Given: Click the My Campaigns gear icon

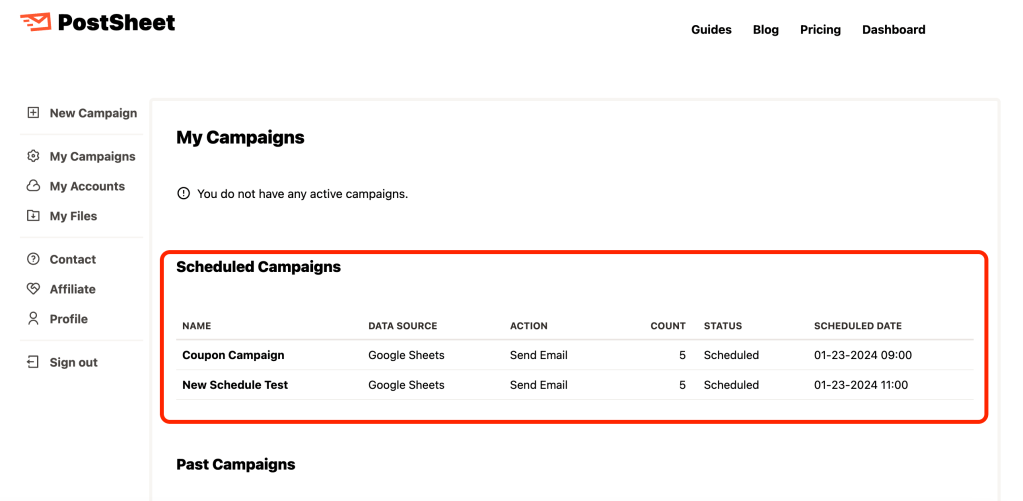Looking at the screenshot, I should pyautogui.click(x=33, y=156).
